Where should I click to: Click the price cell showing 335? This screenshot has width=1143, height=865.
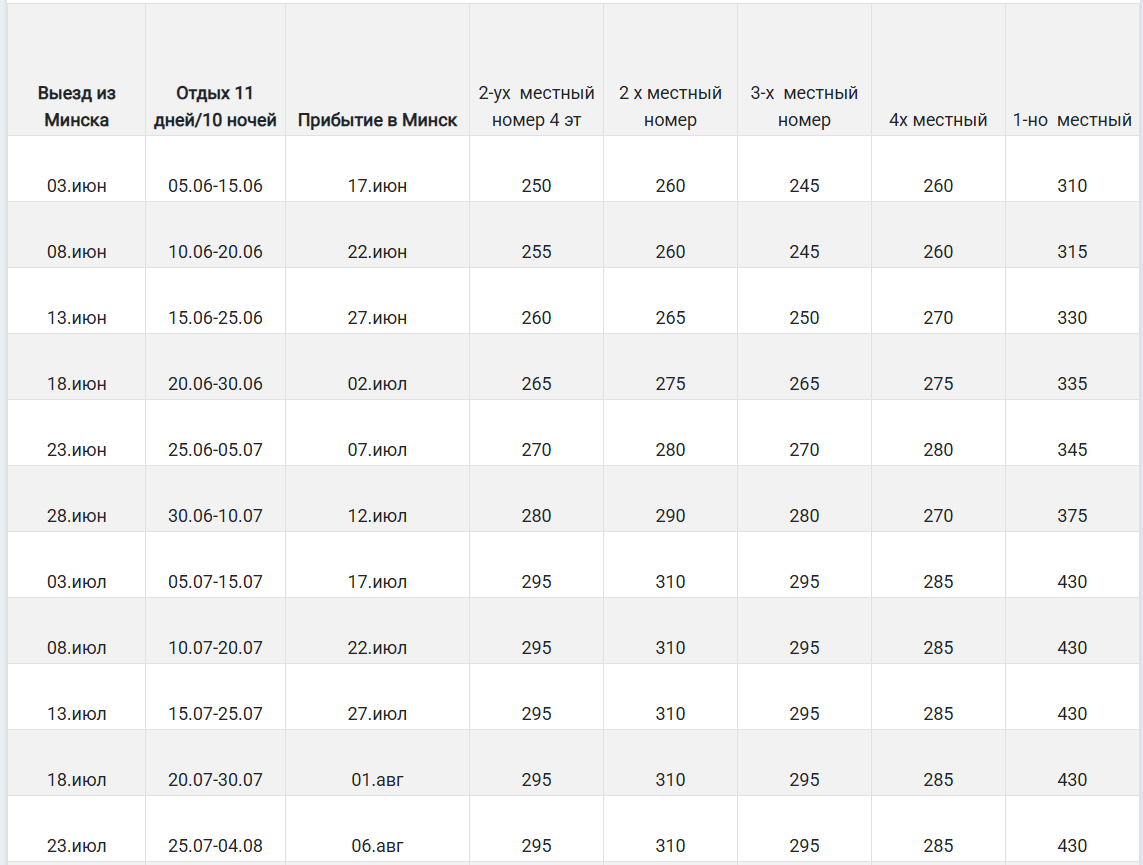[x=1072, y=384]
